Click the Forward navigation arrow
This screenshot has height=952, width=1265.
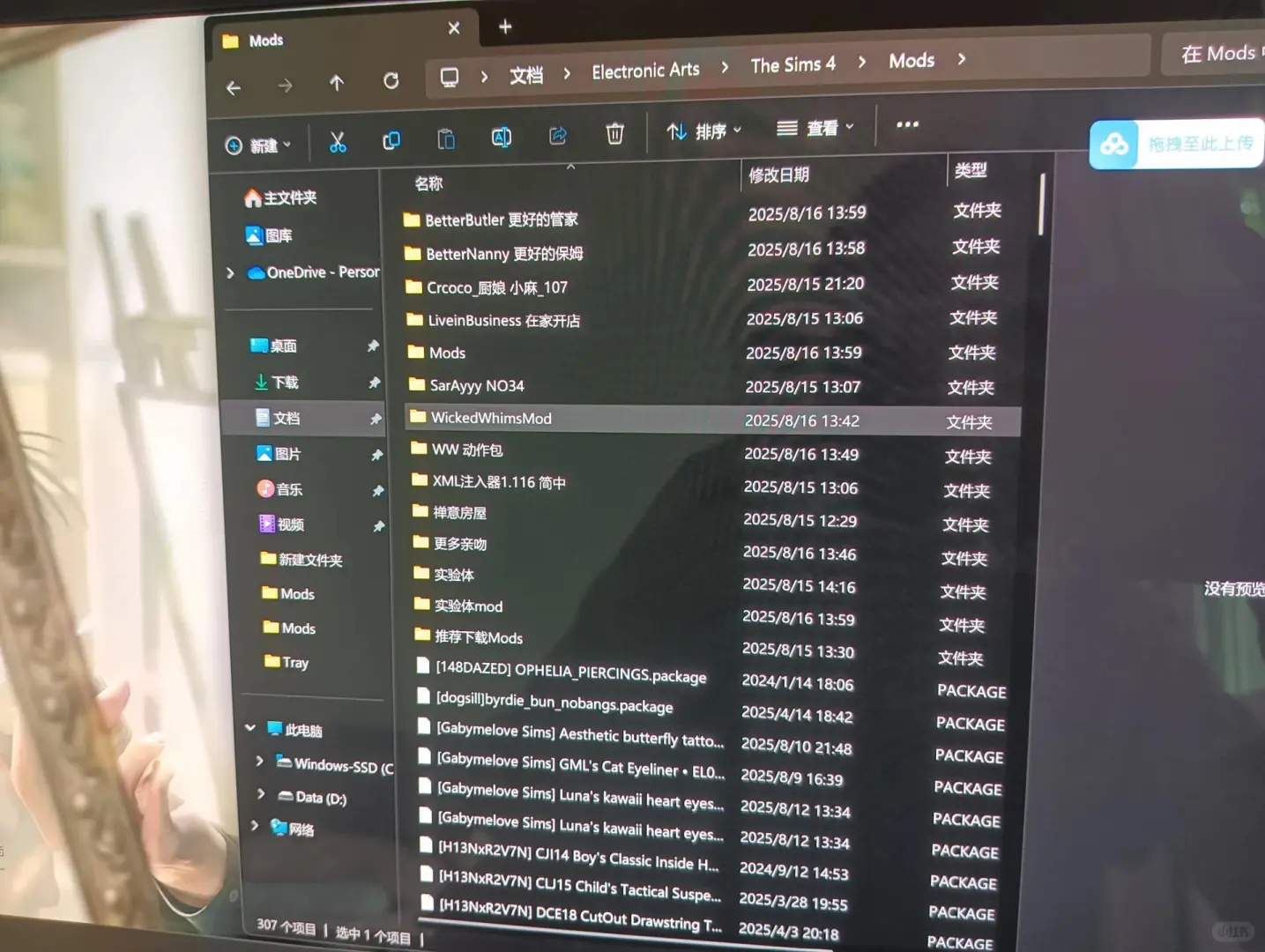[x=285, y=86]
